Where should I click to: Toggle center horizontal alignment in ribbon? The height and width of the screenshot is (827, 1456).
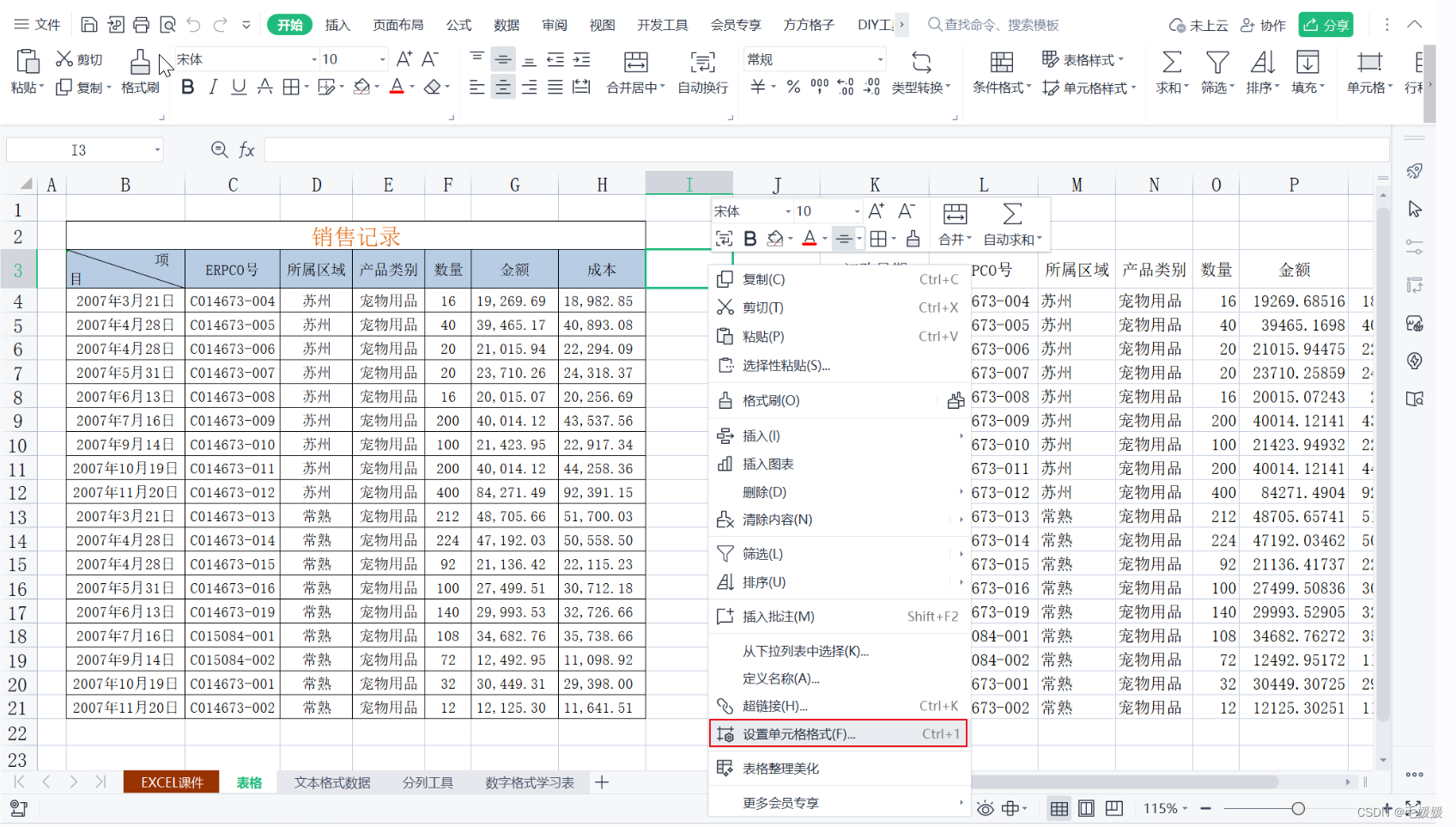[503, 87]
